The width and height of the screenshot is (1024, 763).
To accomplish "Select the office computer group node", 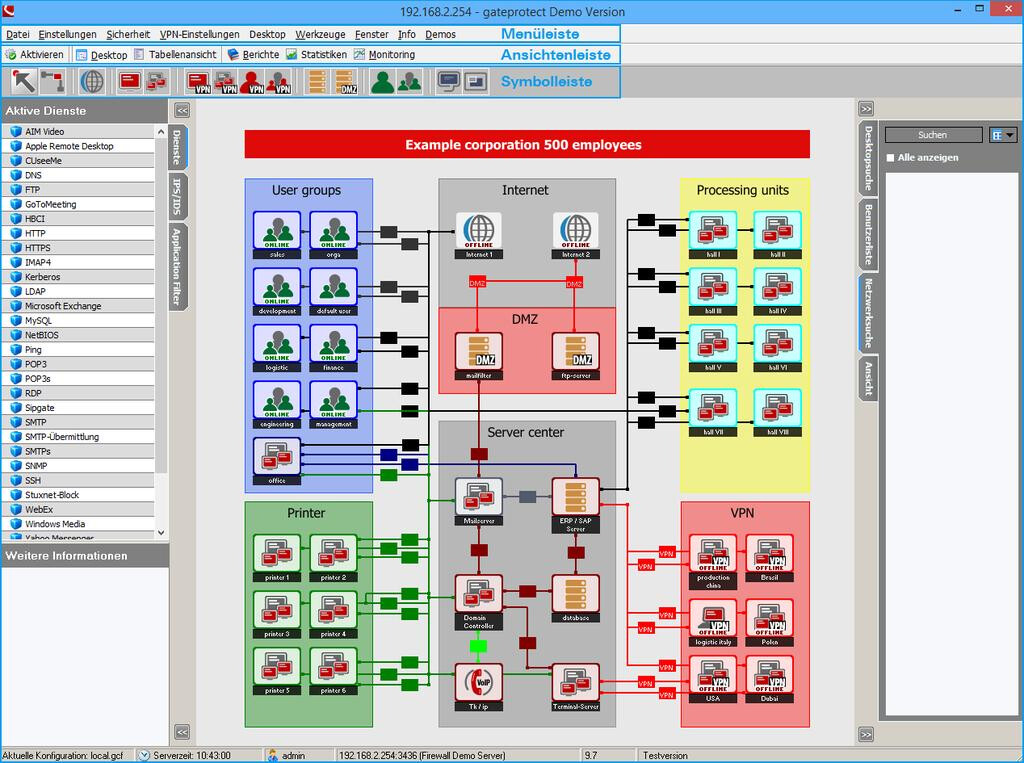I will pos(277,461).
